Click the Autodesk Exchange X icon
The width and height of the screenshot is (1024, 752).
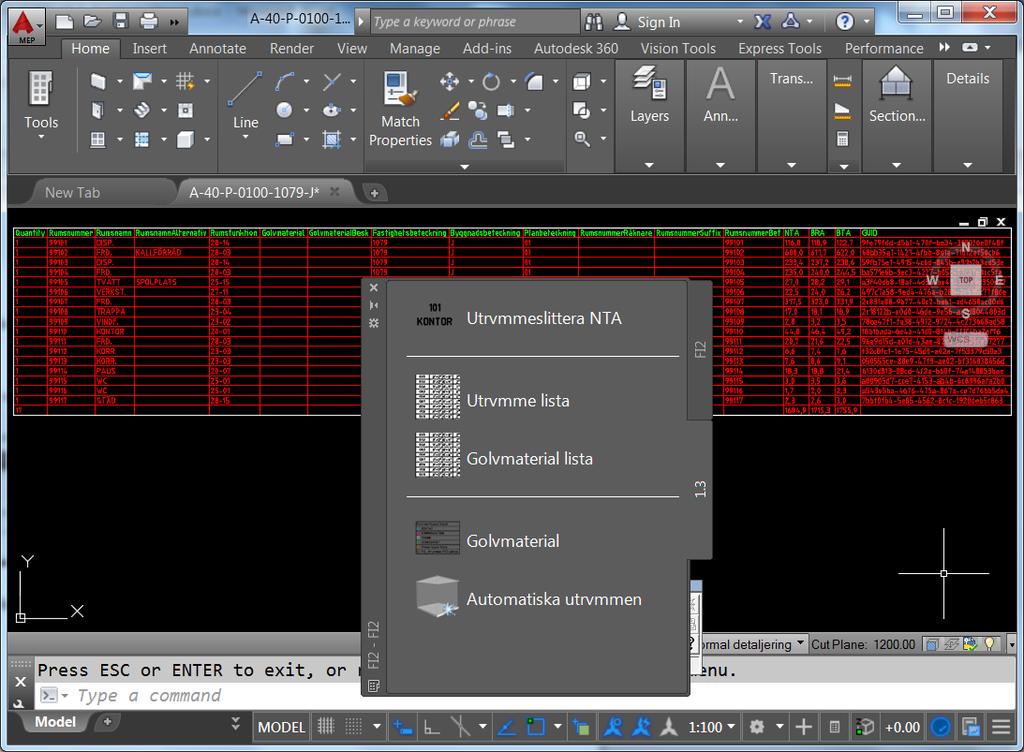762,22
